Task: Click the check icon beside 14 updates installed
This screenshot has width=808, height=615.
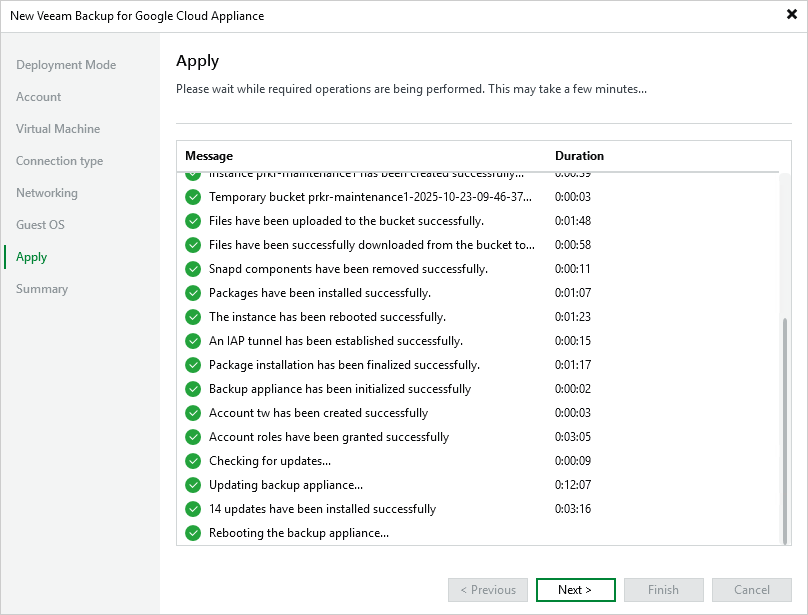Action: [193, 509]
